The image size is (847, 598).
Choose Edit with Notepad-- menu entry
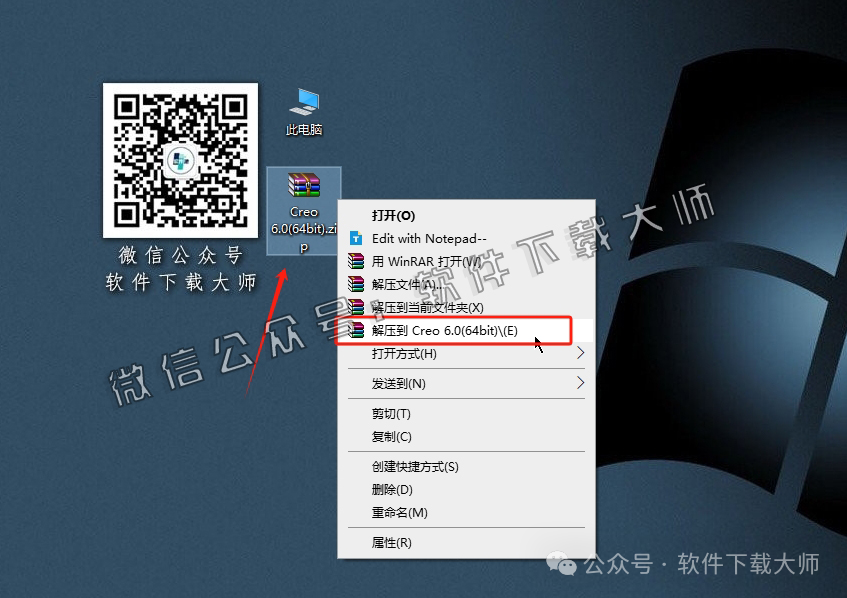[466, 239]
